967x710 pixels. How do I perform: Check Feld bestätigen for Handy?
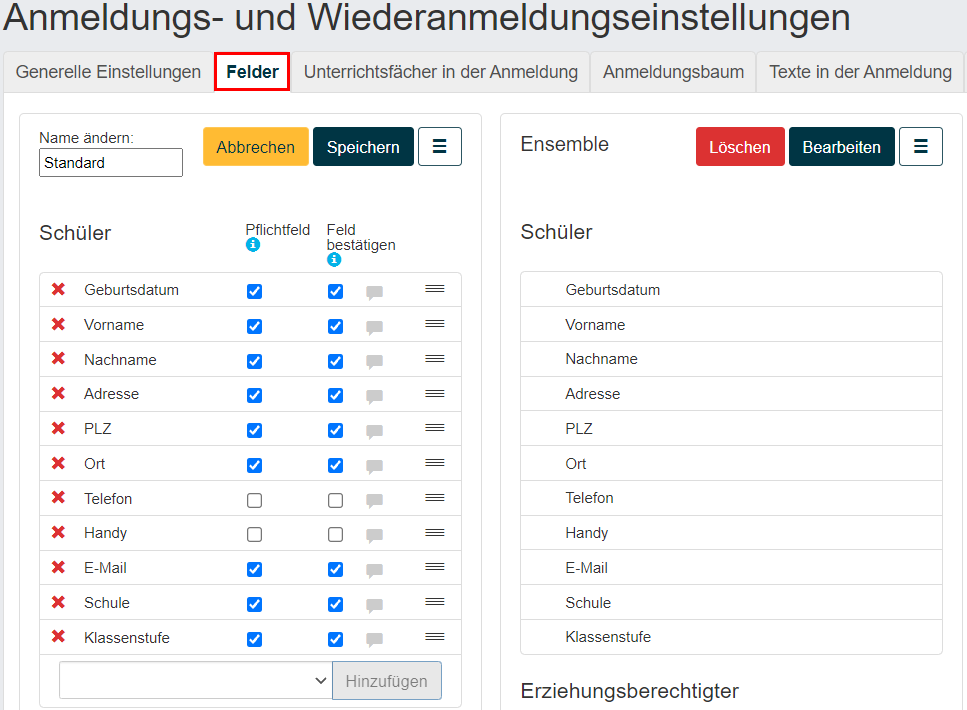pos(335,534)
